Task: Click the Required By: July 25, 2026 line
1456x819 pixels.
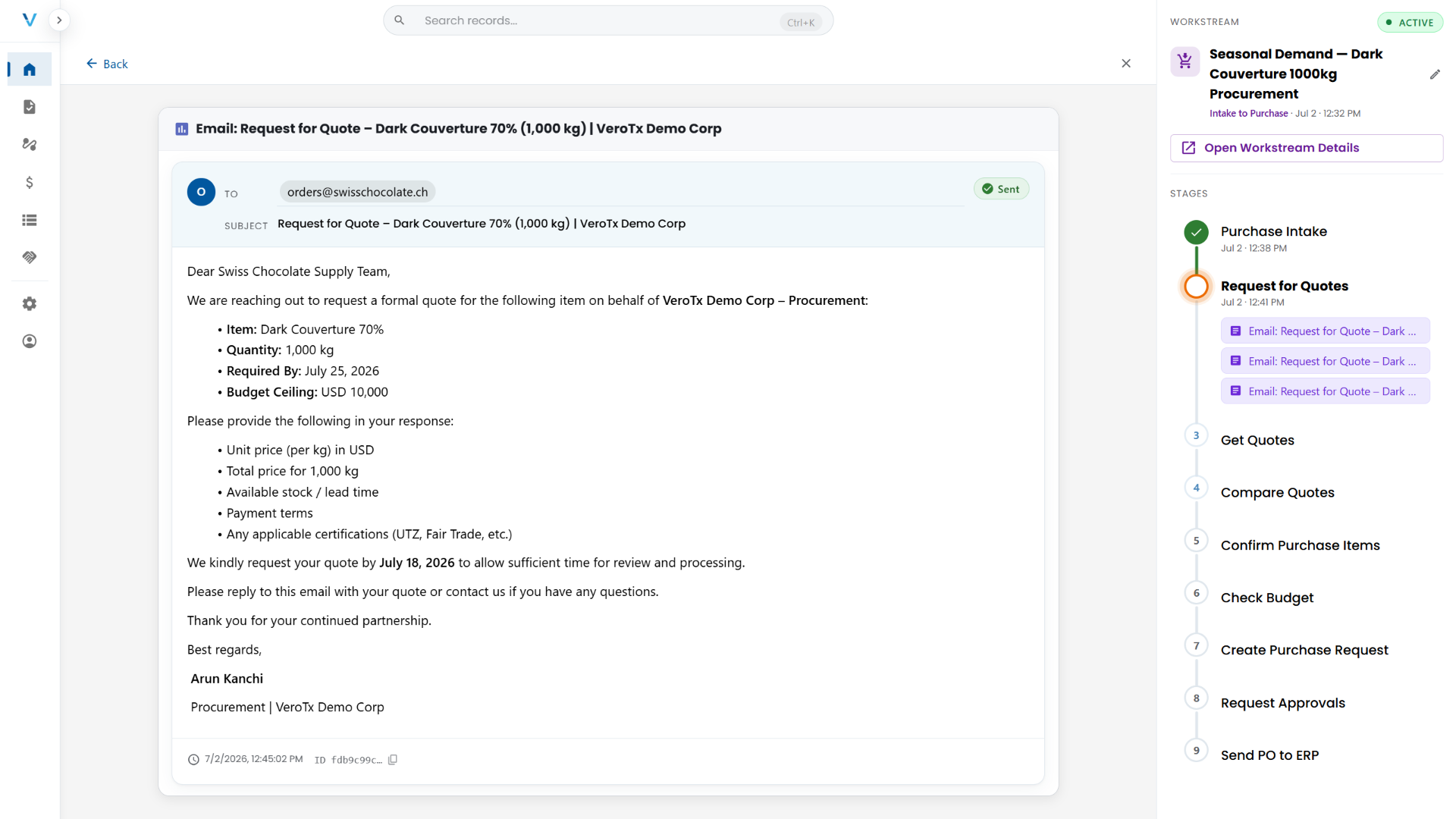Action: (x=303, y=371)
